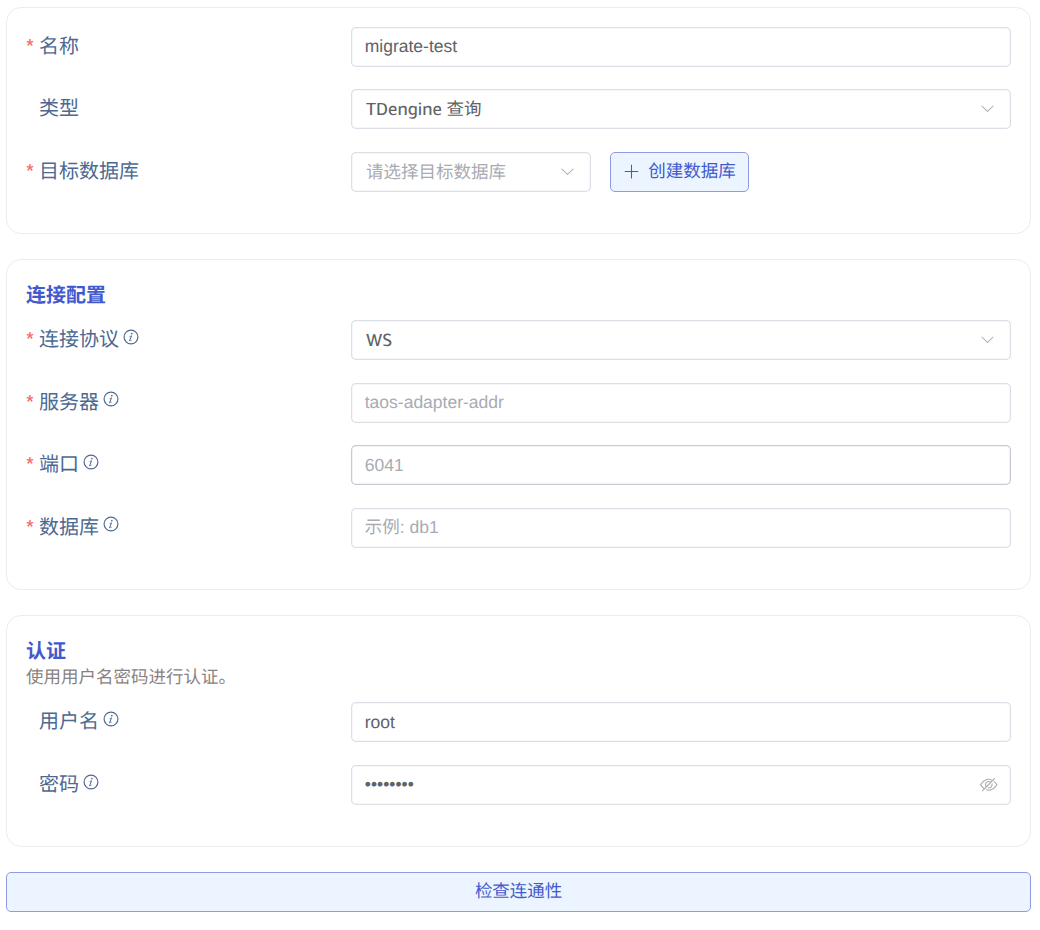Focus the 用户名 field containing root
1040x930 pixels.
[x=680, y=721]
